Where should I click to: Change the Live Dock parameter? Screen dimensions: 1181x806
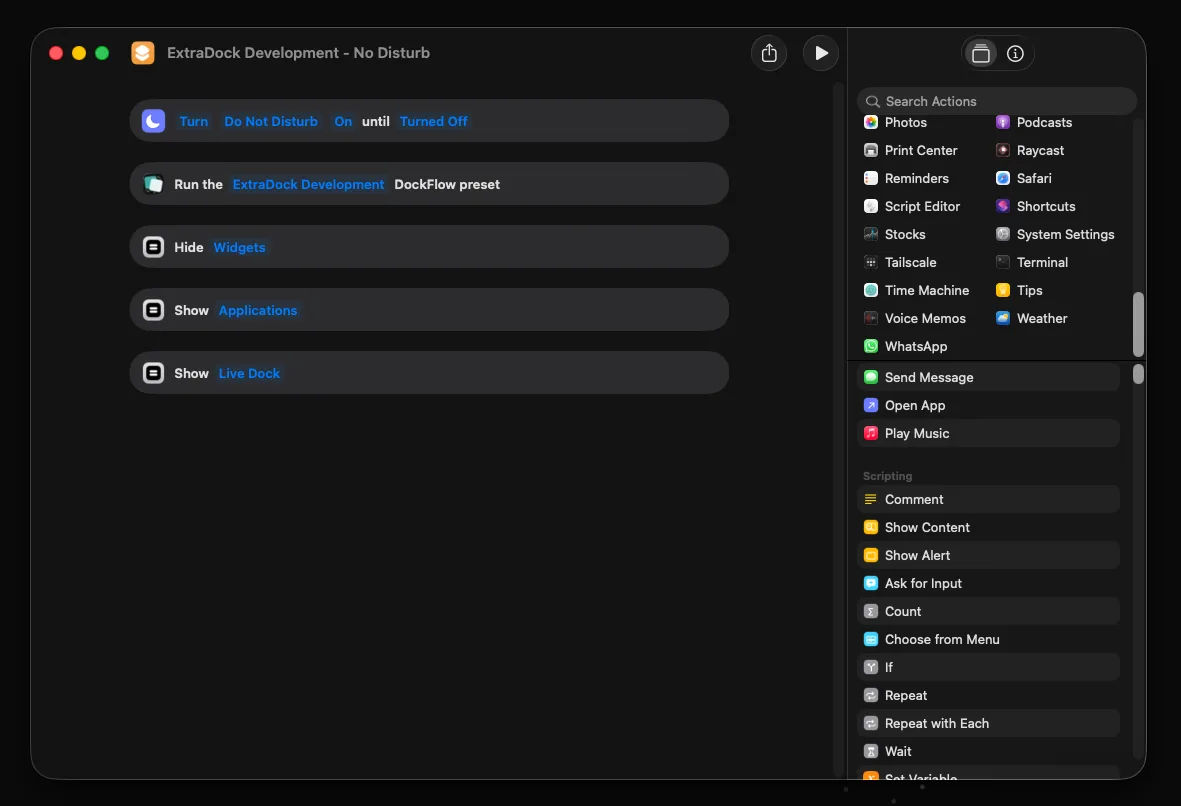click(x=249, y=374)
